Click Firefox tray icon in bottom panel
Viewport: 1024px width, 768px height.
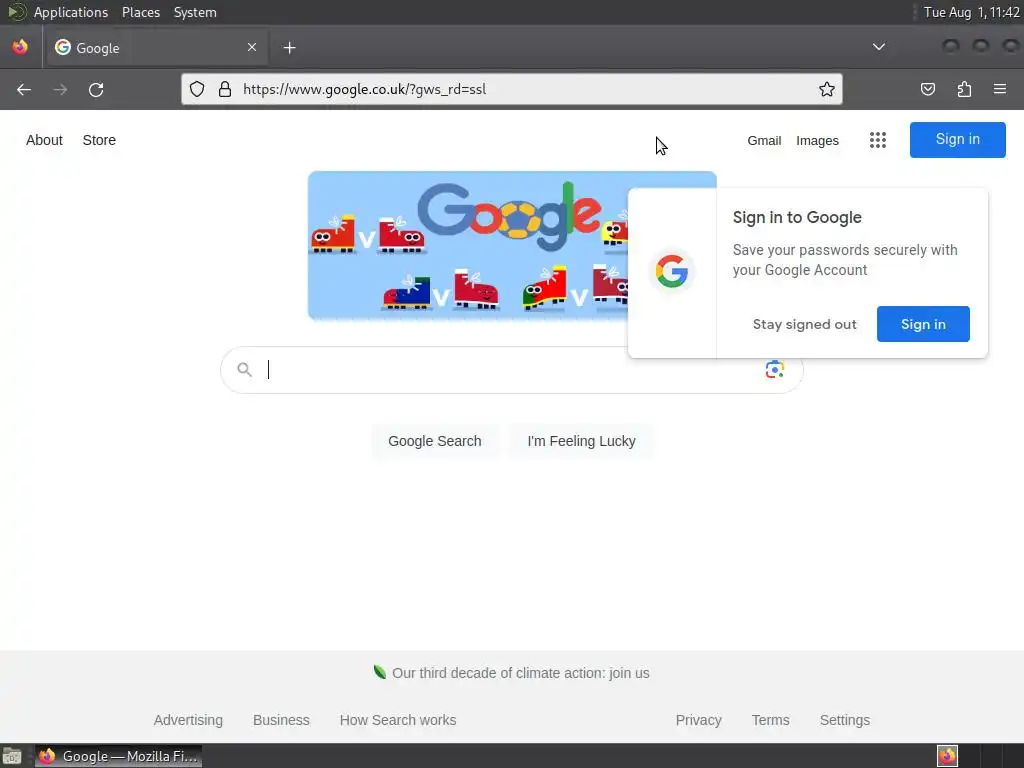click(x=947, y=756)
